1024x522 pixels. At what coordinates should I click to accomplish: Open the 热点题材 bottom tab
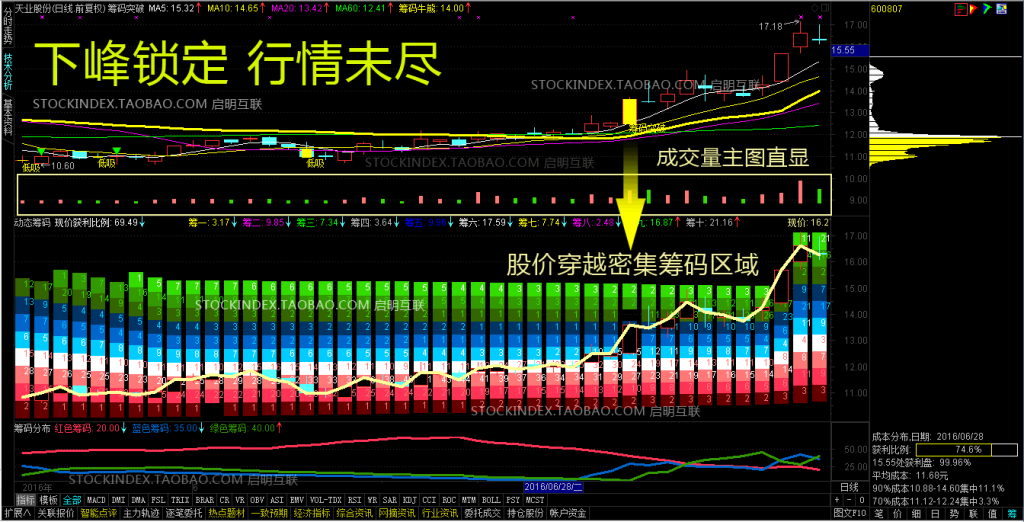click(227, 514)
